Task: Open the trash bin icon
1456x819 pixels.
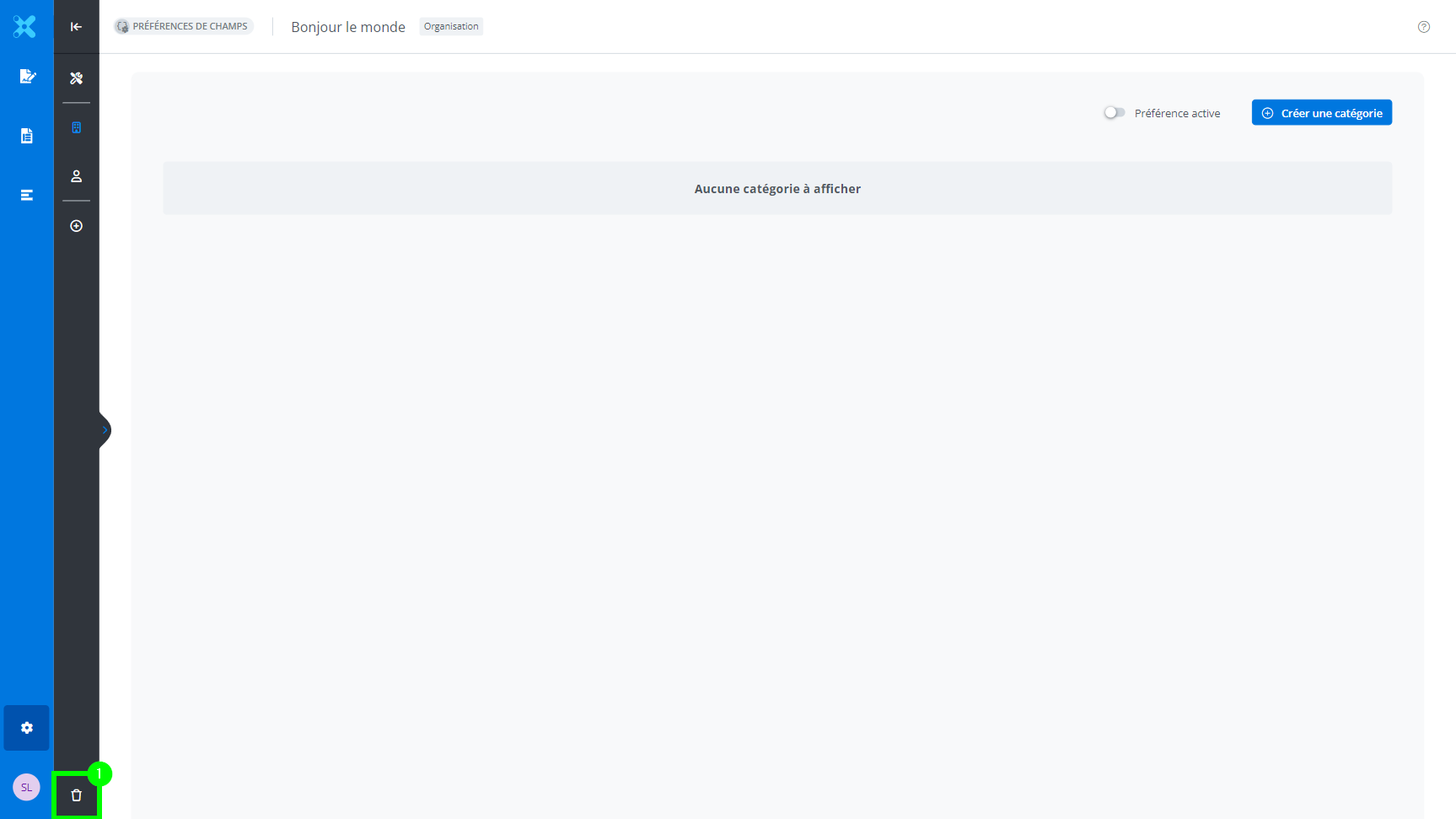Action: click(x=77, y=795)
